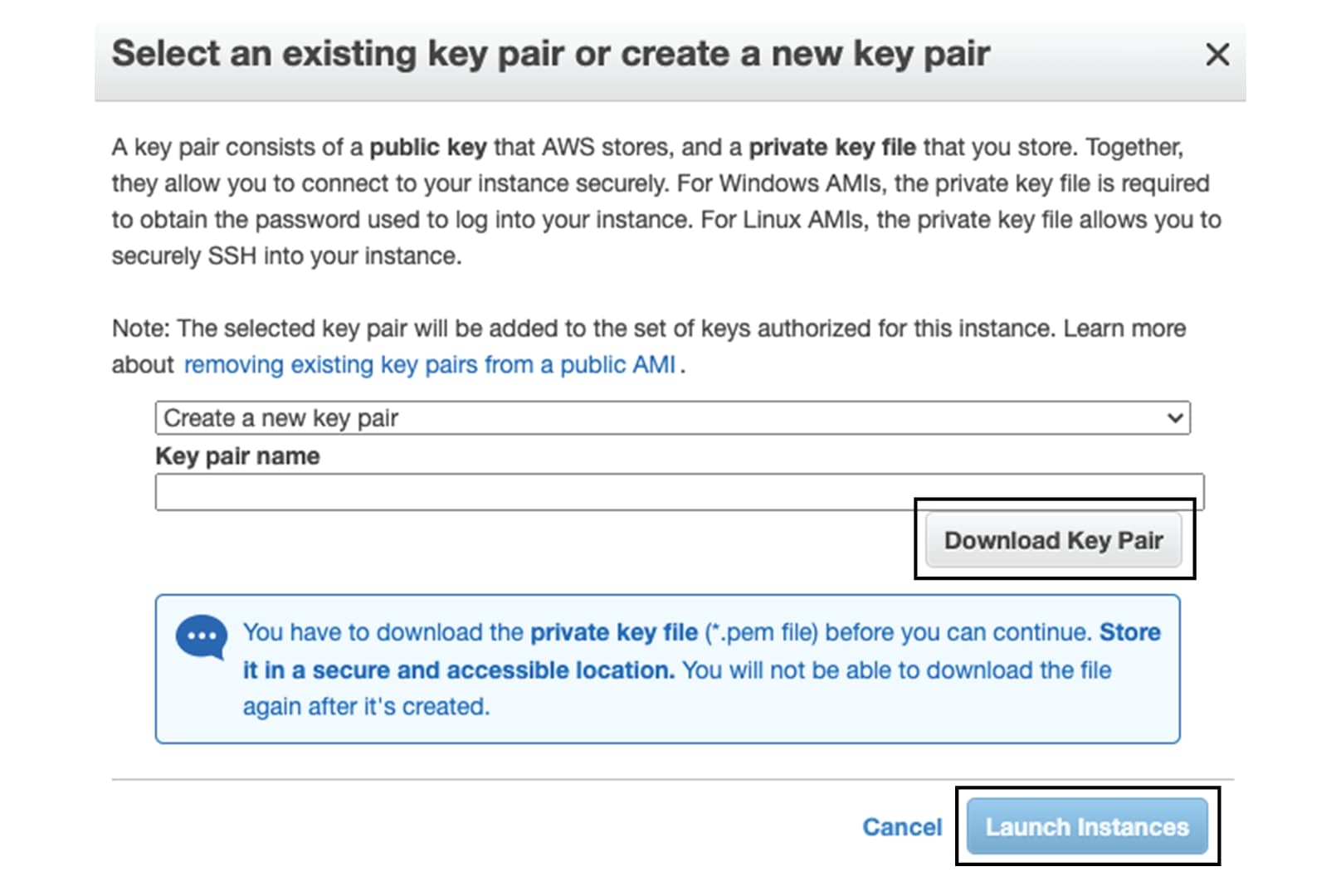The width and height of the screenshot is (1341, 896).
Task: Click bold 'Store it in a secure' text
Action: (701, 651)
